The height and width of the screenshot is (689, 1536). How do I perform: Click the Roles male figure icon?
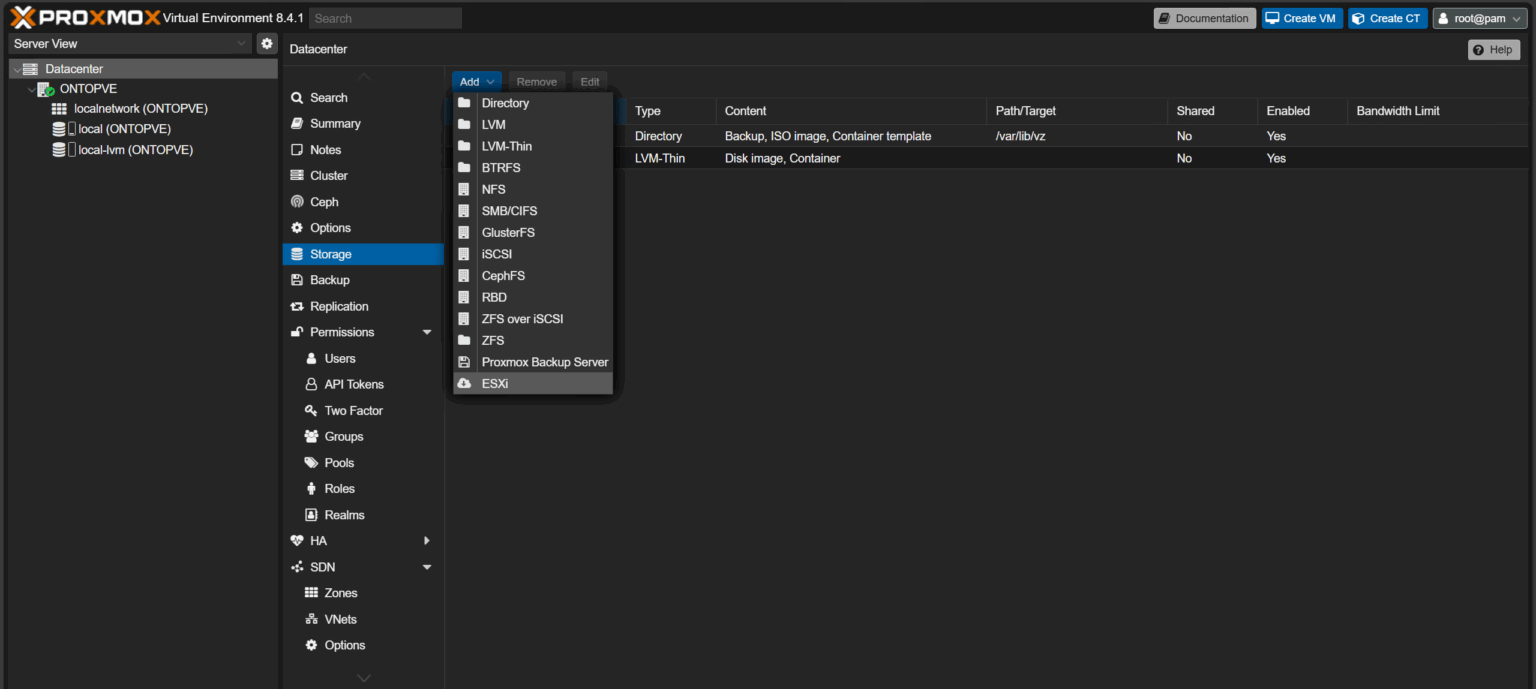(x=311, y=489)
